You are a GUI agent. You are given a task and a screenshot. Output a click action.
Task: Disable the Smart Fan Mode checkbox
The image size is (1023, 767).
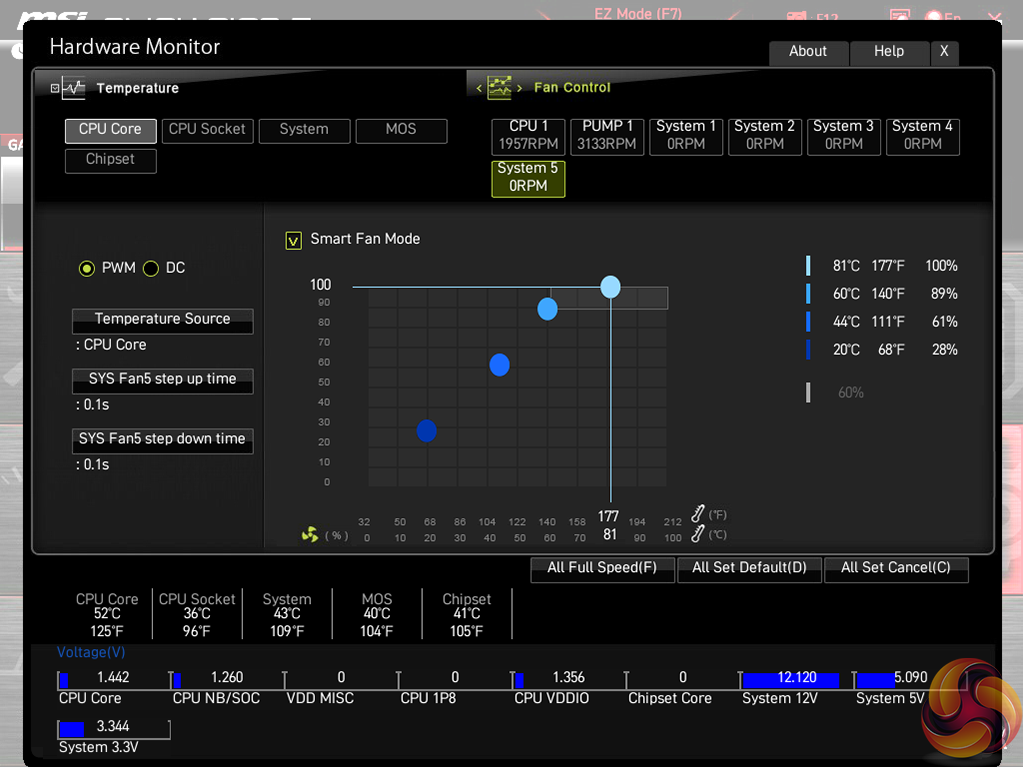coord(294,240)
